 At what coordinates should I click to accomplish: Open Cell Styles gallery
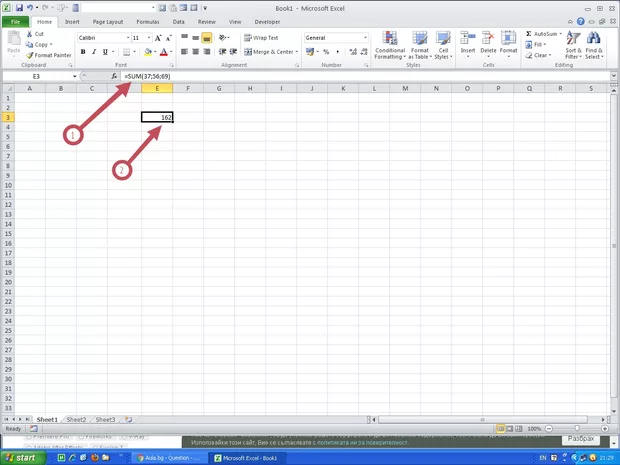coord(443,45)
